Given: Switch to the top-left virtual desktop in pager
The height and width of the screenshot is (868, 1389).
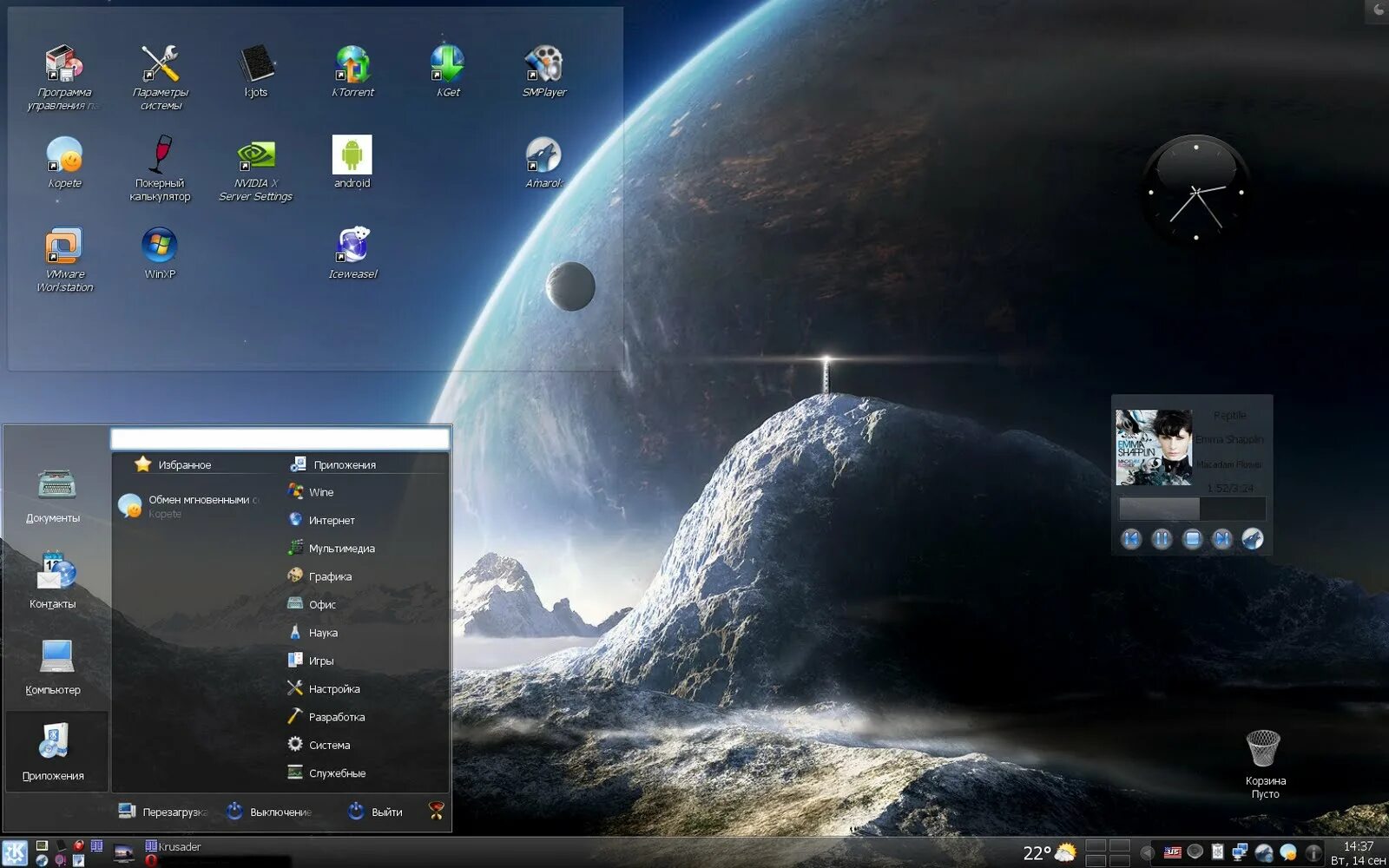Looking at the screenshot, I should (x=1096, y=845).
